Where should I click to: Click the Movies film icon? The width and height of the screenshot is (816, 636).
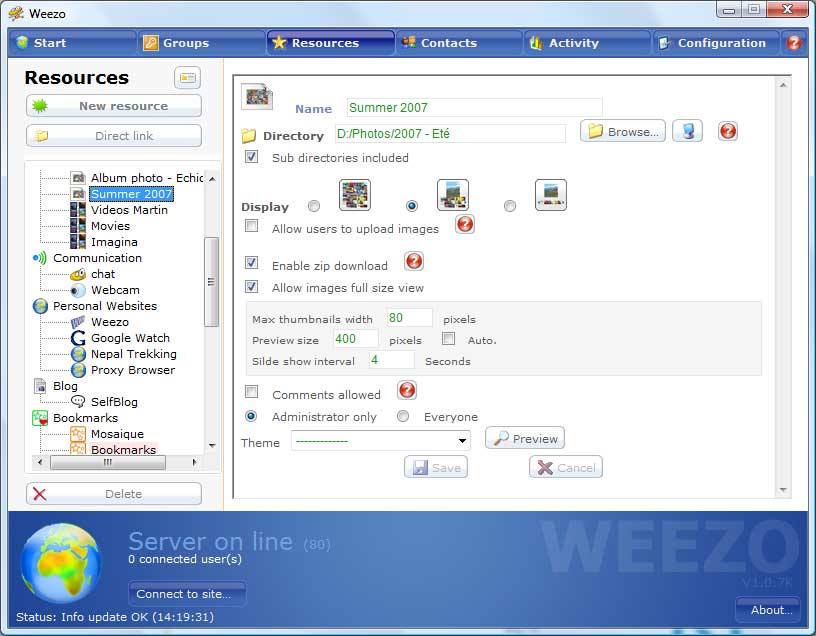(78, 226)
